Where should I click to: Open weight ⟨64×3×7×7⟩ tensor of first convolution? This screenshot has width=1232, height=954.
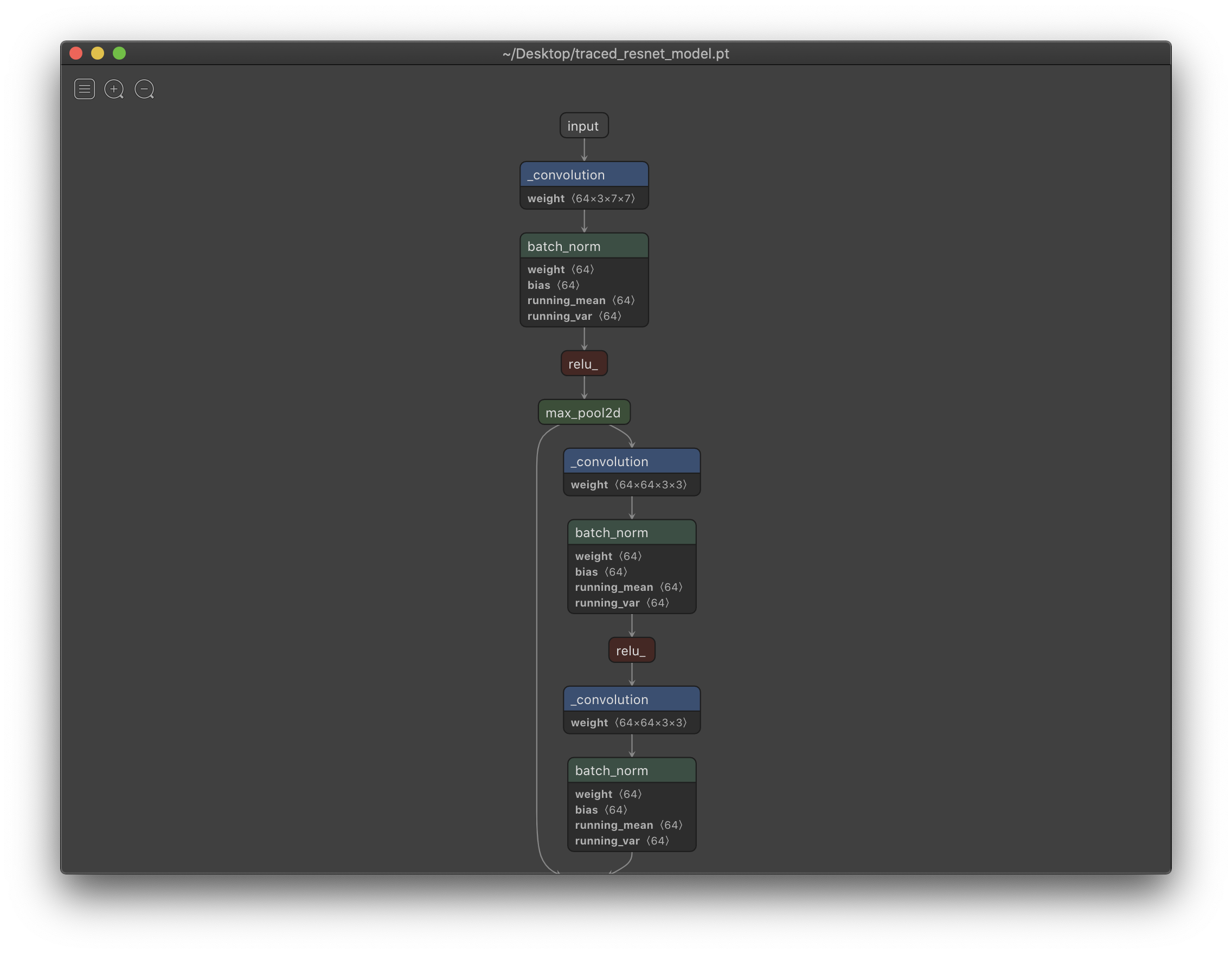pos(584,198)
